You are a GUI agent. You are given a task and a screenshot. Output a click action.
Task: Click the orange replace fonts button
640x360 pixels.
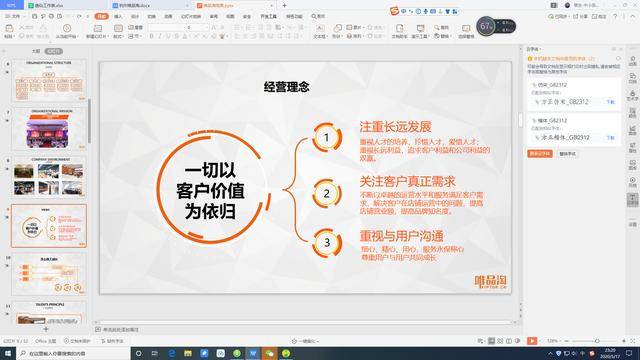click(x=540, y=154)
